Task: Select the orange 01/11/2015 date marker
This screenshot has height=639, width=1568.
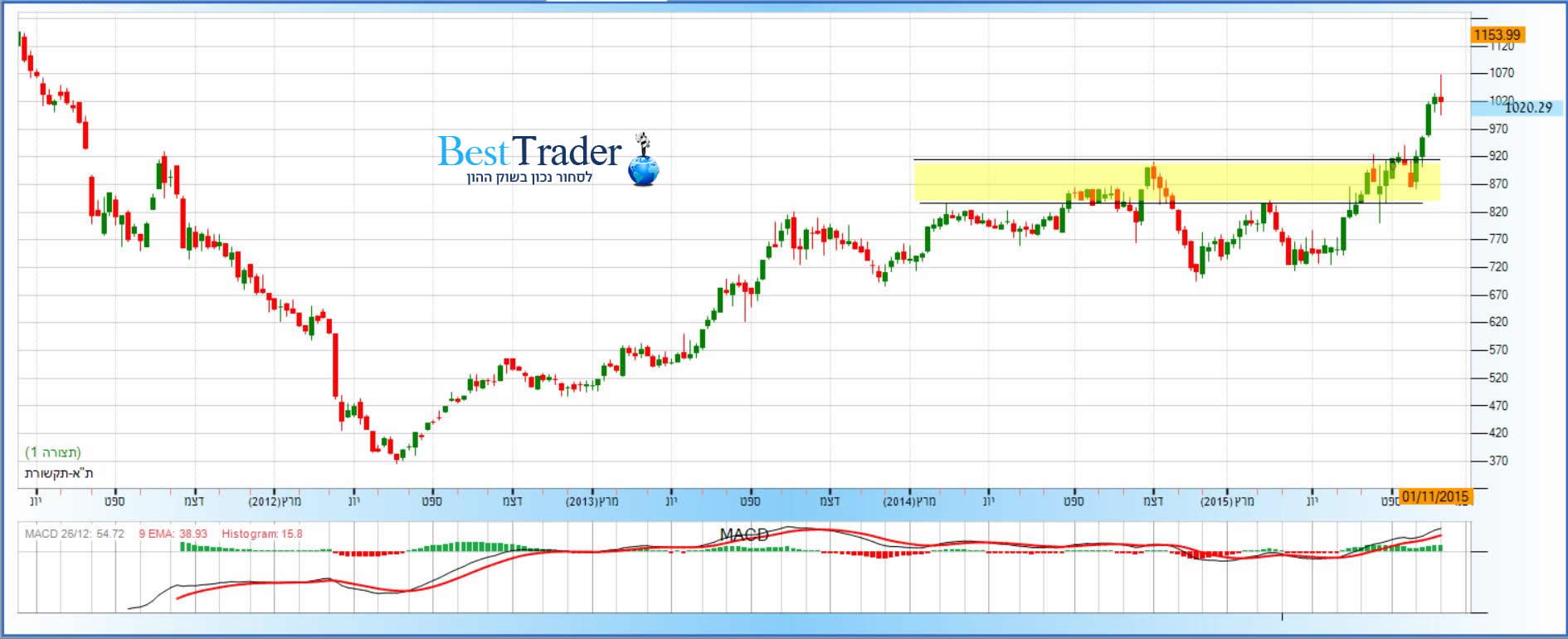Action: (1434, 497)
